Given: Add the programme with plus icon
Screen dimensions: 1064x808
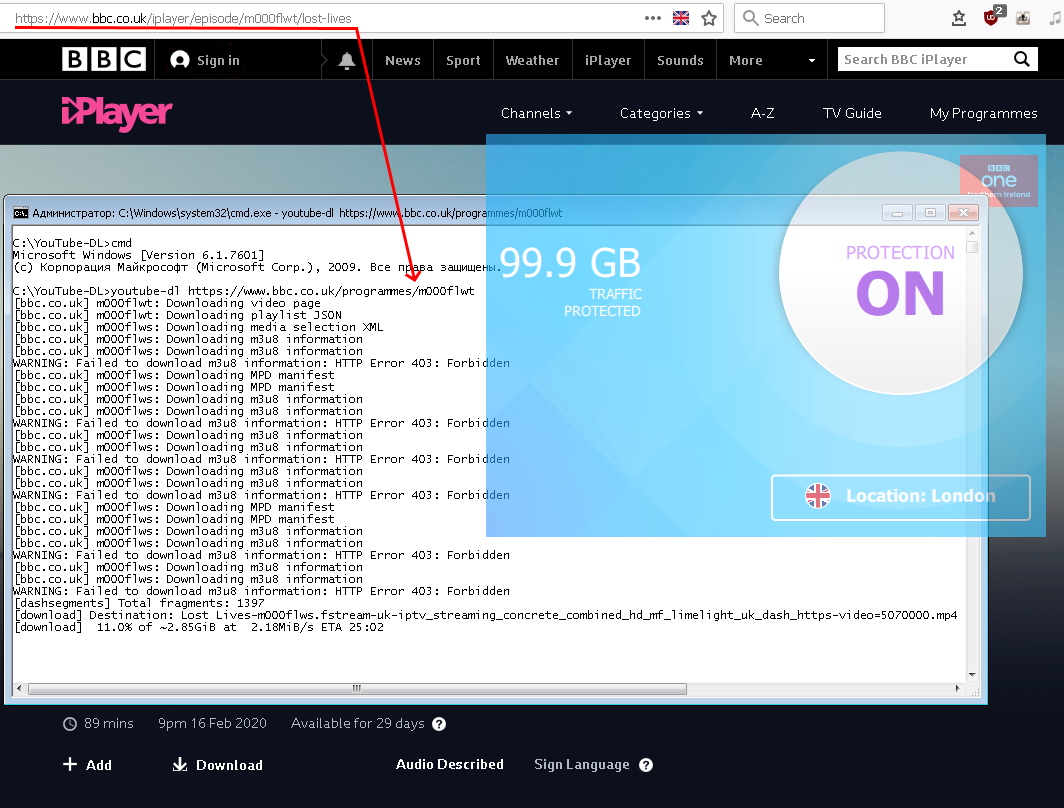Looking at the screenshot, I should point(87,765).
